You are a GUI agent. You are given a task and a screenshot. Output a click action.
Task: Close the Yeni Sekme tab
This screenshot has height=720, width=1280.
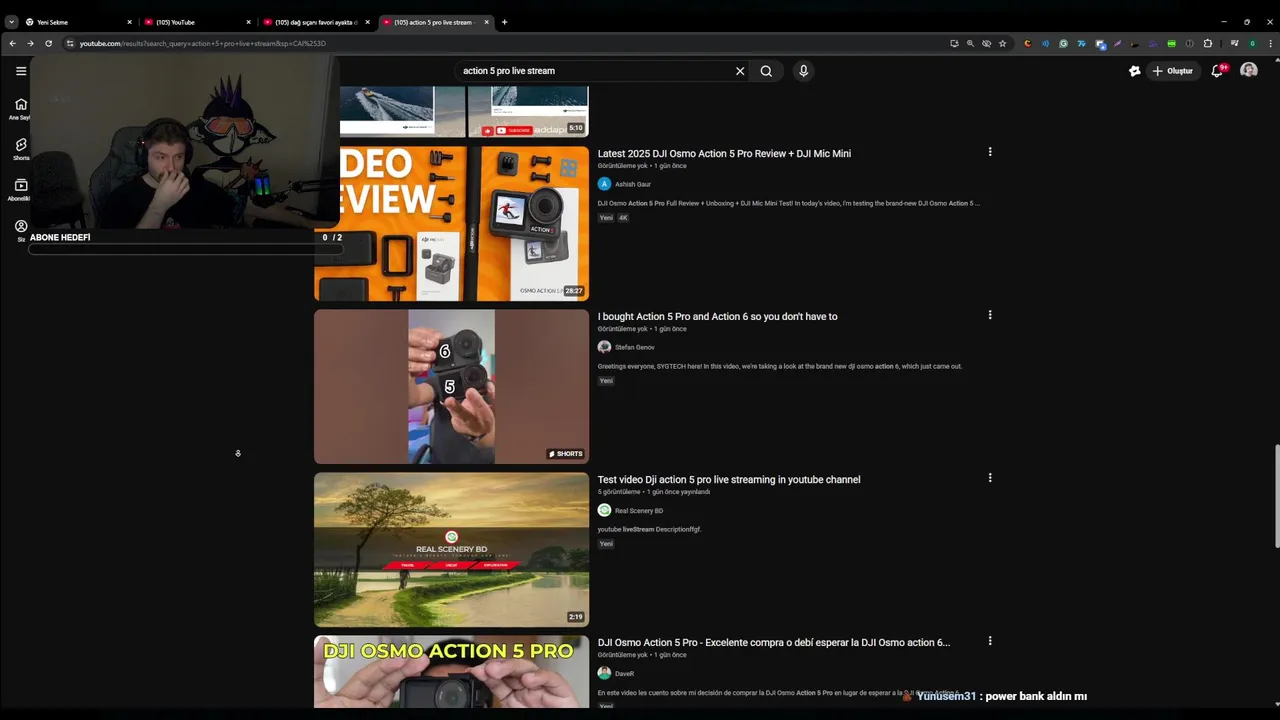129,22
